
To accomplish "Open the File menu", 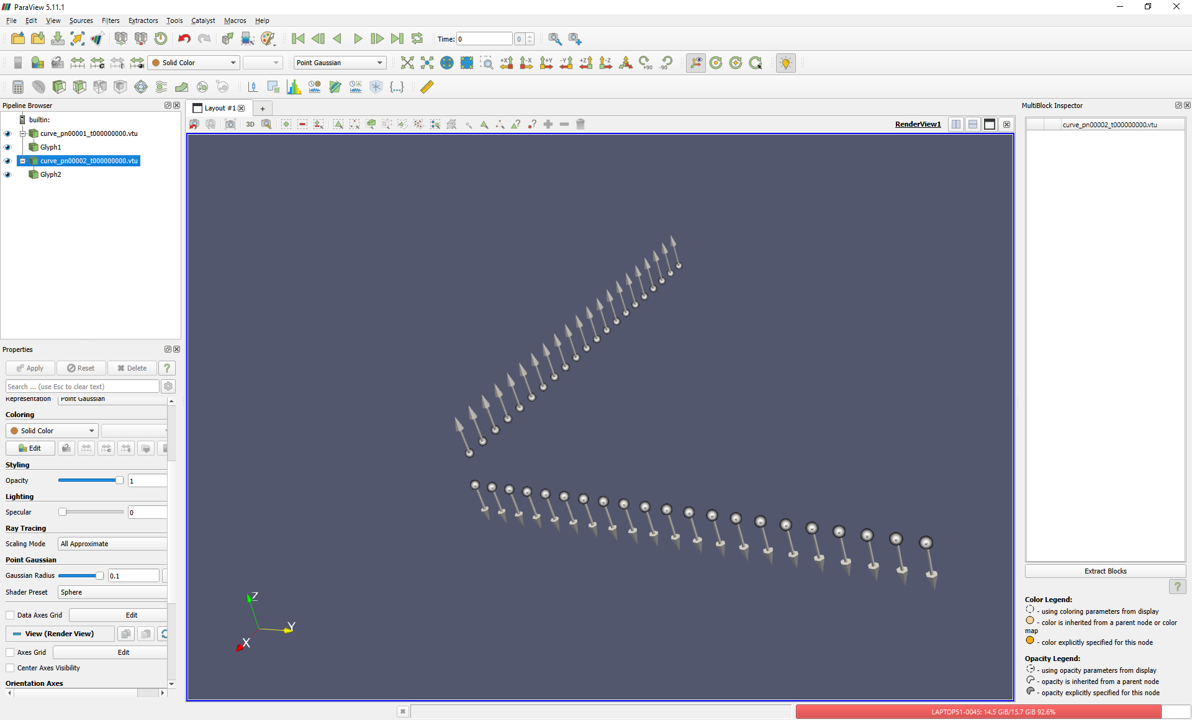I will point(11,21).
